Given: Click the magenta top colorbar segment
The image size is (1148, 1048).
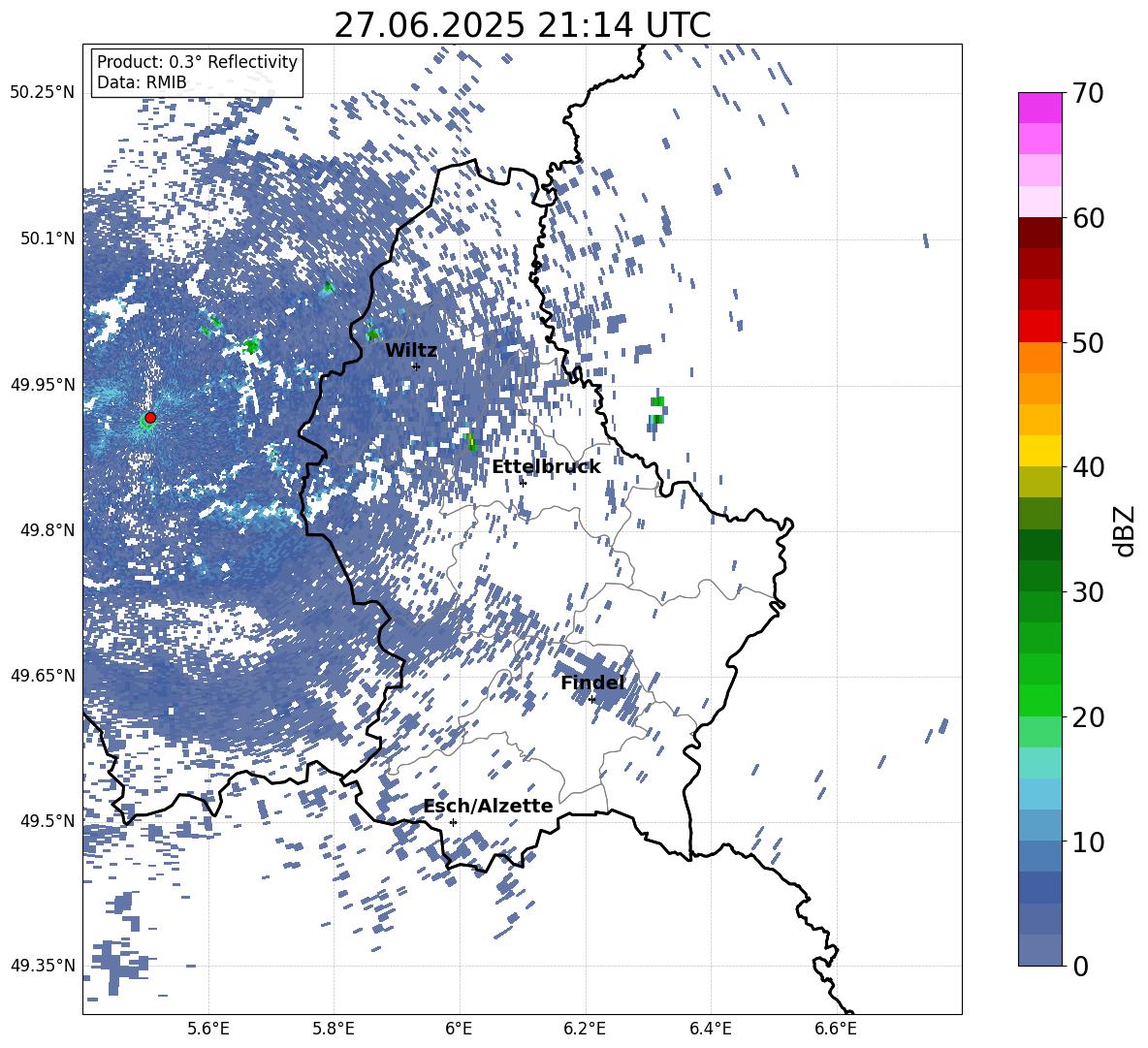Looking at the screenshot, I should 1040,108.
